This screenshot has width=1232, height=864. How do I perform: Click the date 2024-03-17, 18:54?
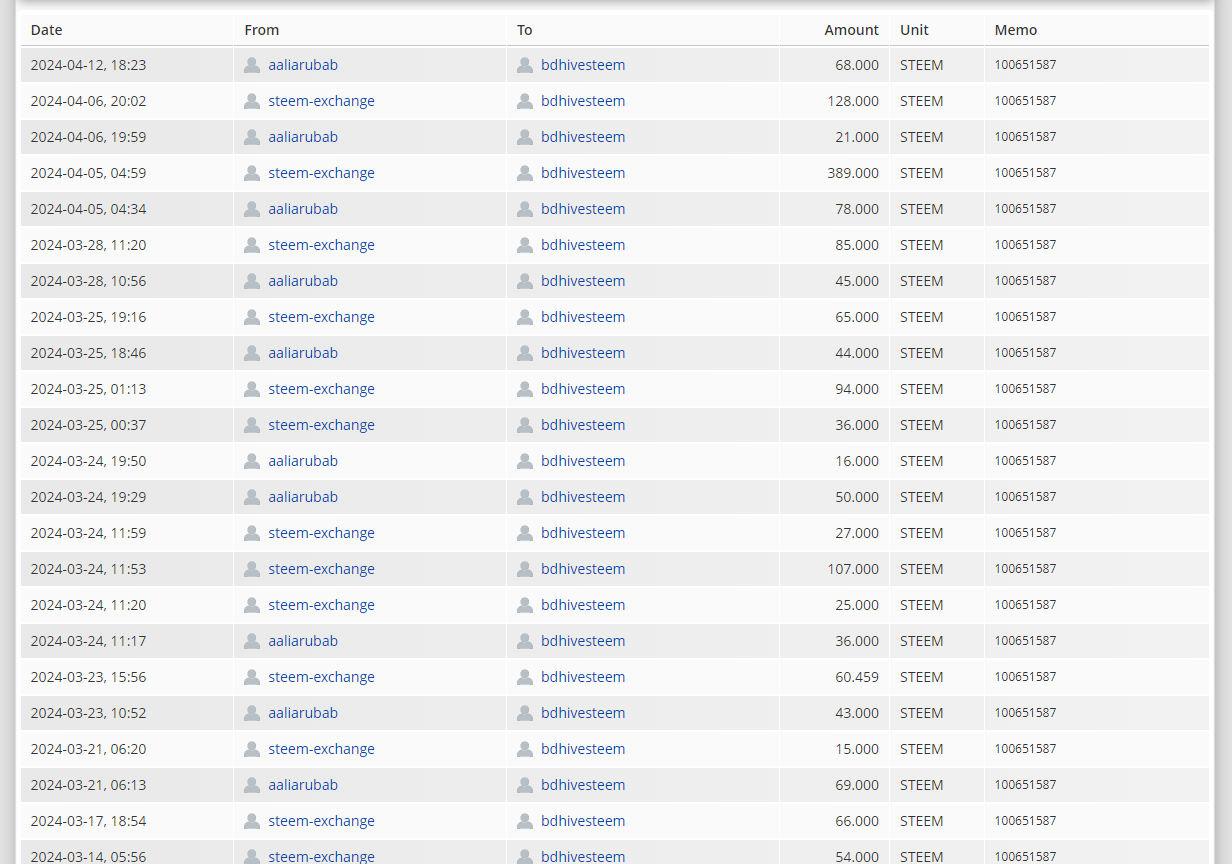[x=88, y=821]
